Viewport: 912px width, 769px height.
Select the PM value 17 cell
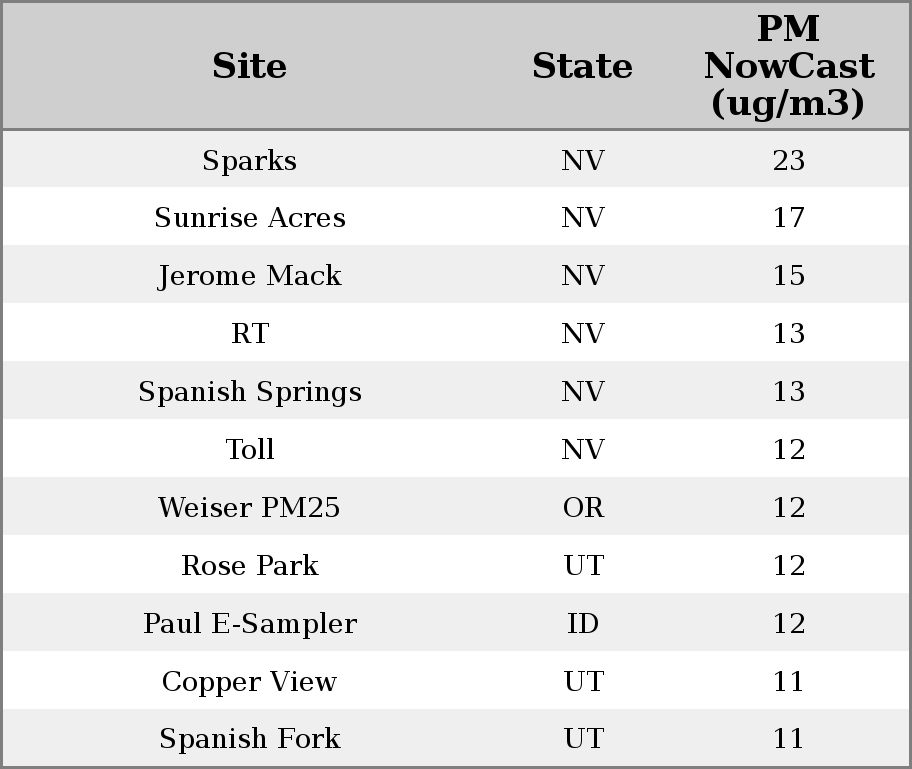pos(788,219)
